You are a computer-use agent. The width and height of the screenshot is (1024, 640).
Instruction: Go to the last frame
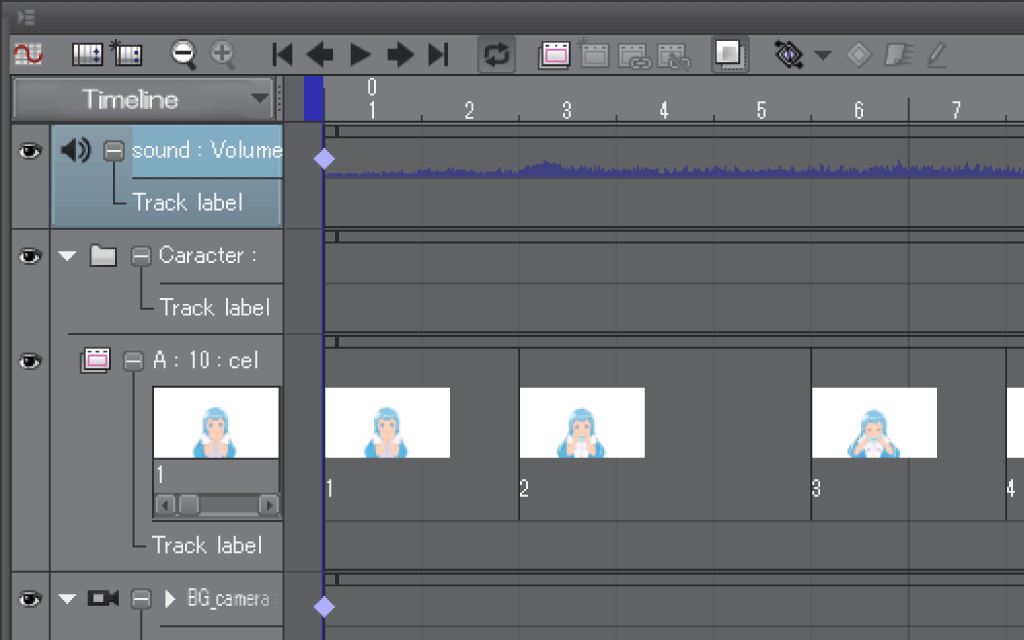439,54
